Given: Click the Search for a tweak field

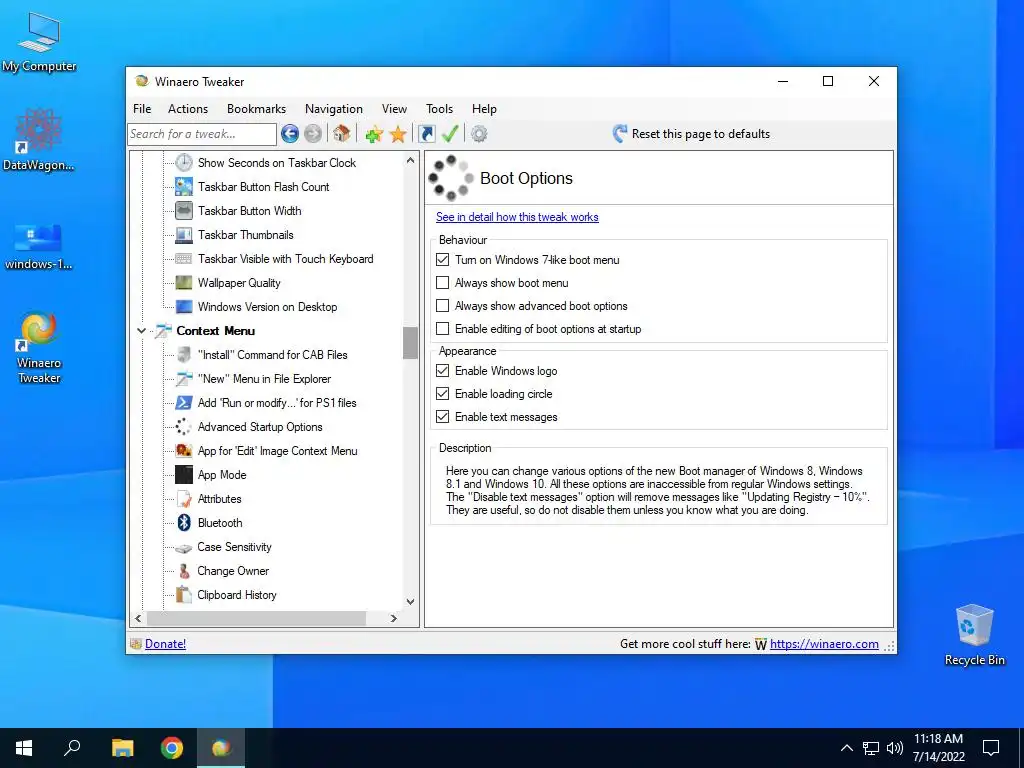Looking at the screenshot, I should 202,134.
